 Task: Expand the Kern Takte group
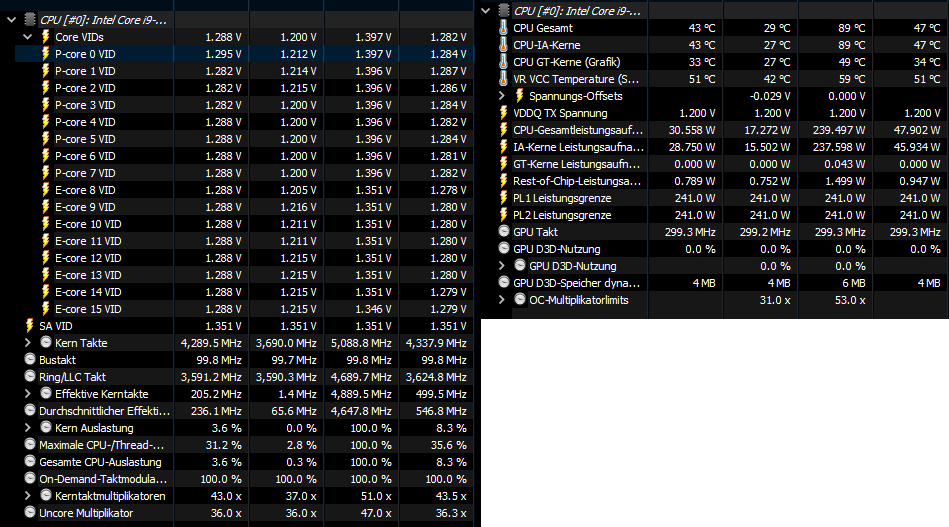(27, 343)
